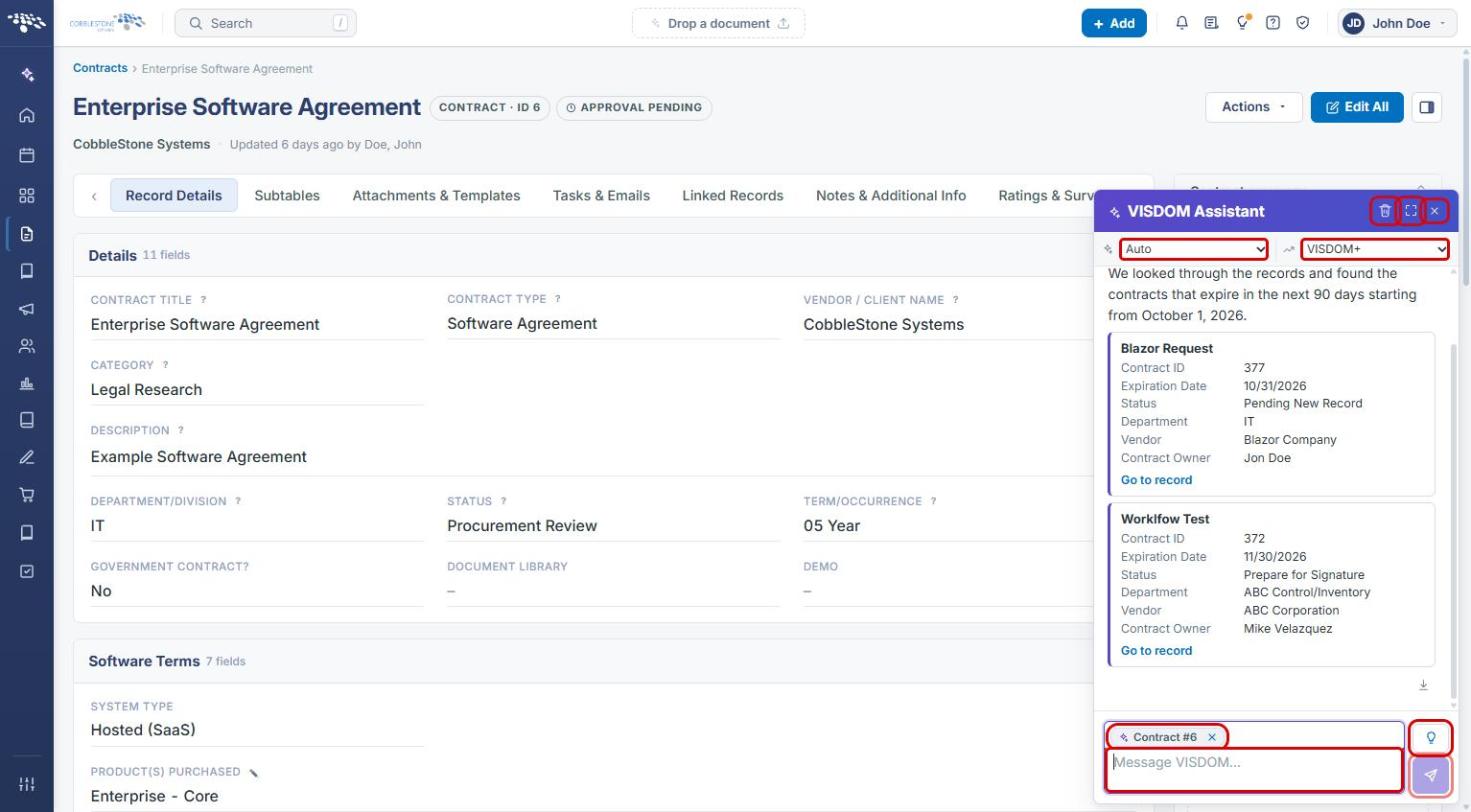Open the VISDOM+ model dropdown
The image size is (1471, 812).
pos(1375,249)
